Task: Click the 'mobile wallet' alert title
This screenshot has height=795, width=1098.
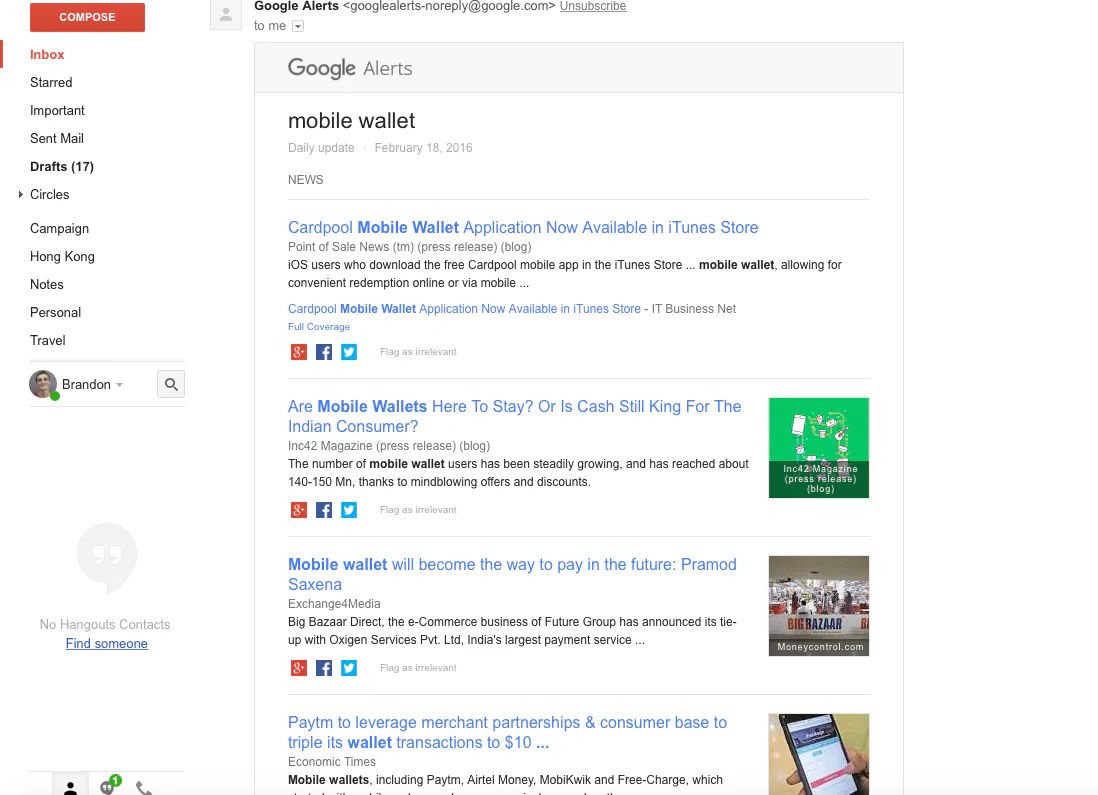Action: pyautogui.click(x=352, y=120)
